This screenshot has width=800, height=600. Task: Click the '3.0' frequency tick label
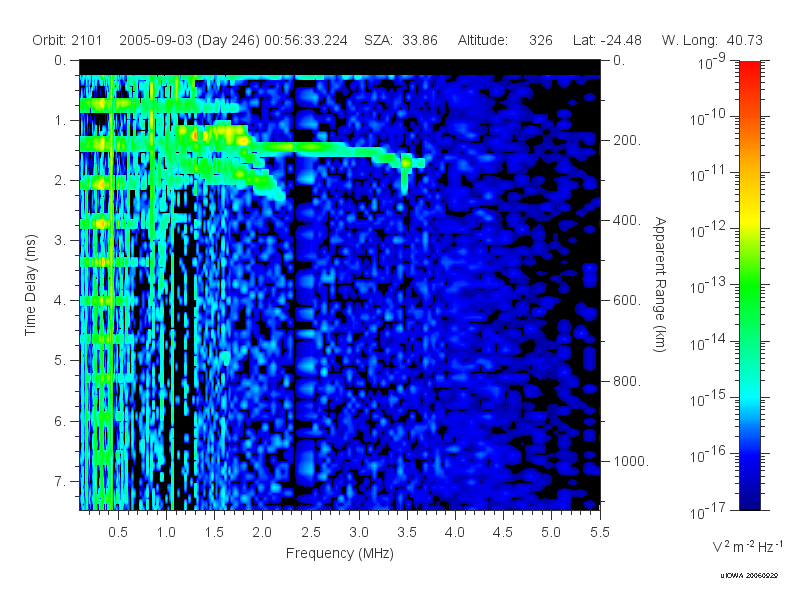pyautogui.click(x=359, y=532)
